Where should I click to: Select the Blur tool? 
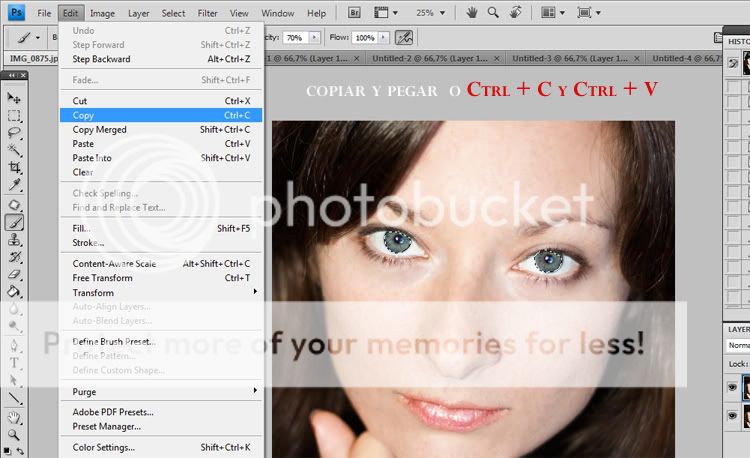[x=14, y=309]
